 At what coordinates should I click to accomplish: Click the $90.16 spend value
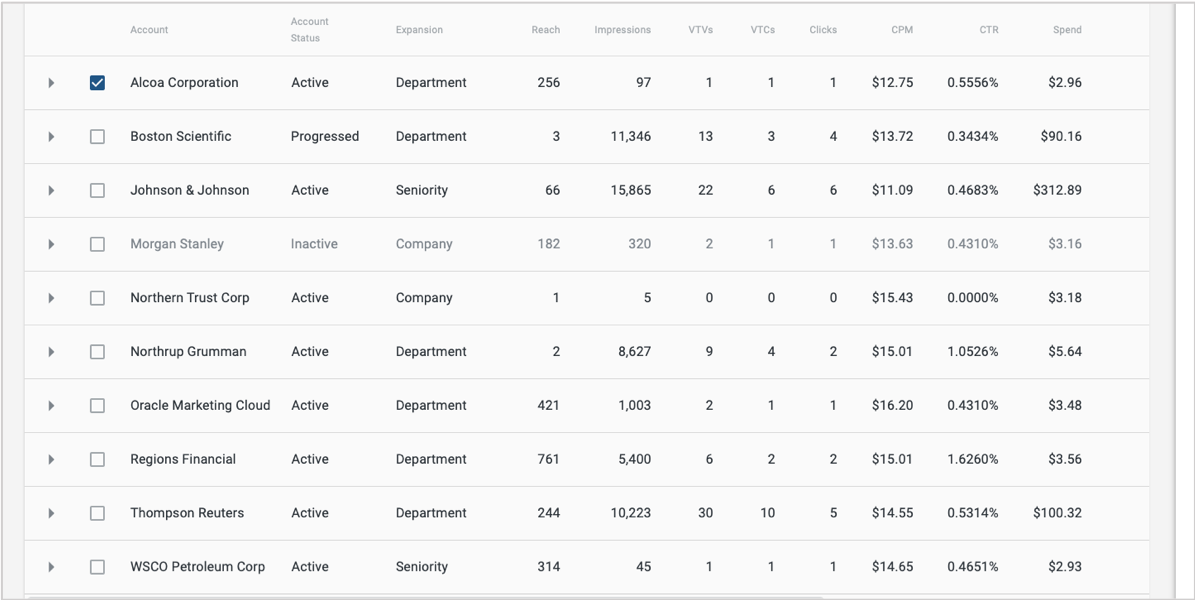point(1061,136)
